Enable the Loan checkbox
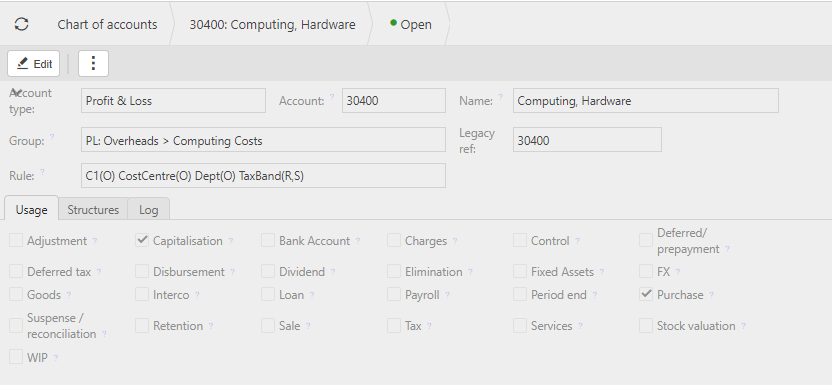The width and height of the screenshot is (832, 385). [267, 294]
